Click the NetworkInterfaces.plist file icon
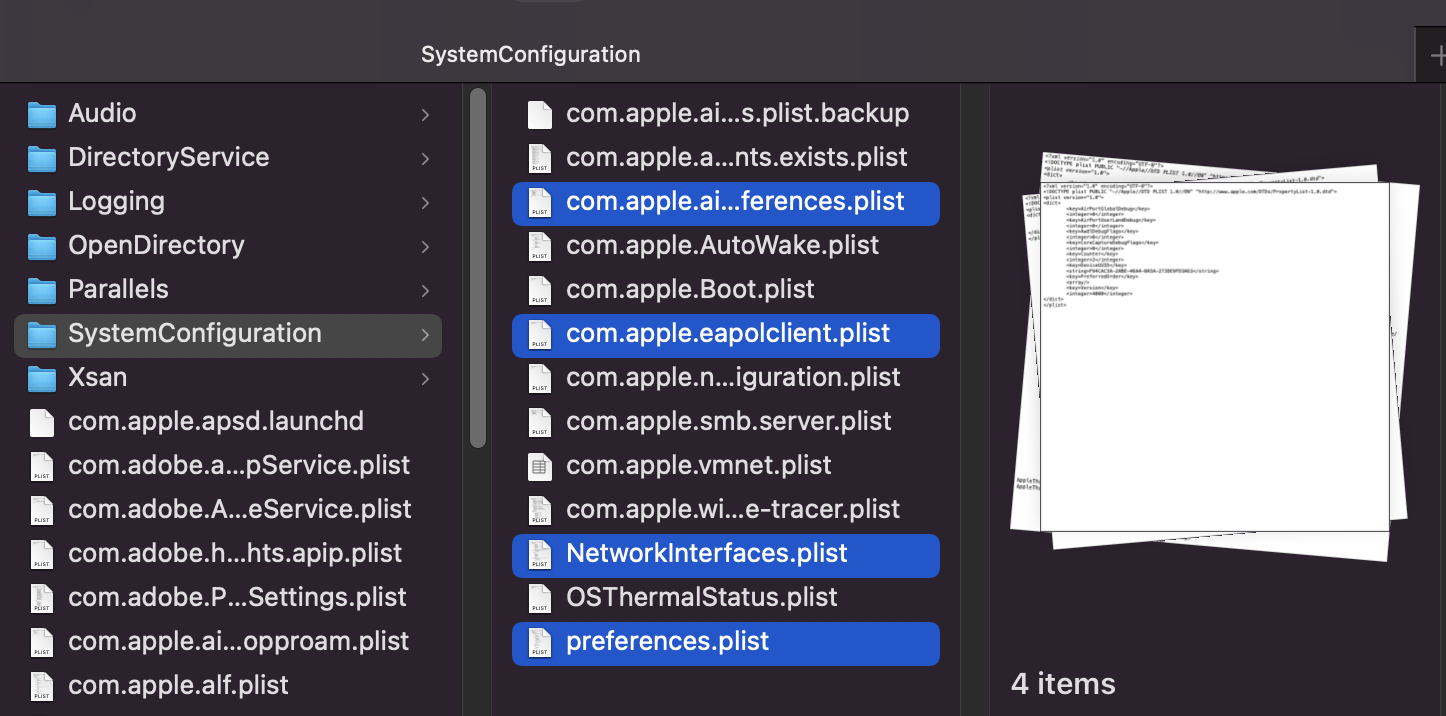Screen dimensions: 1446x716 click(539, 553)
